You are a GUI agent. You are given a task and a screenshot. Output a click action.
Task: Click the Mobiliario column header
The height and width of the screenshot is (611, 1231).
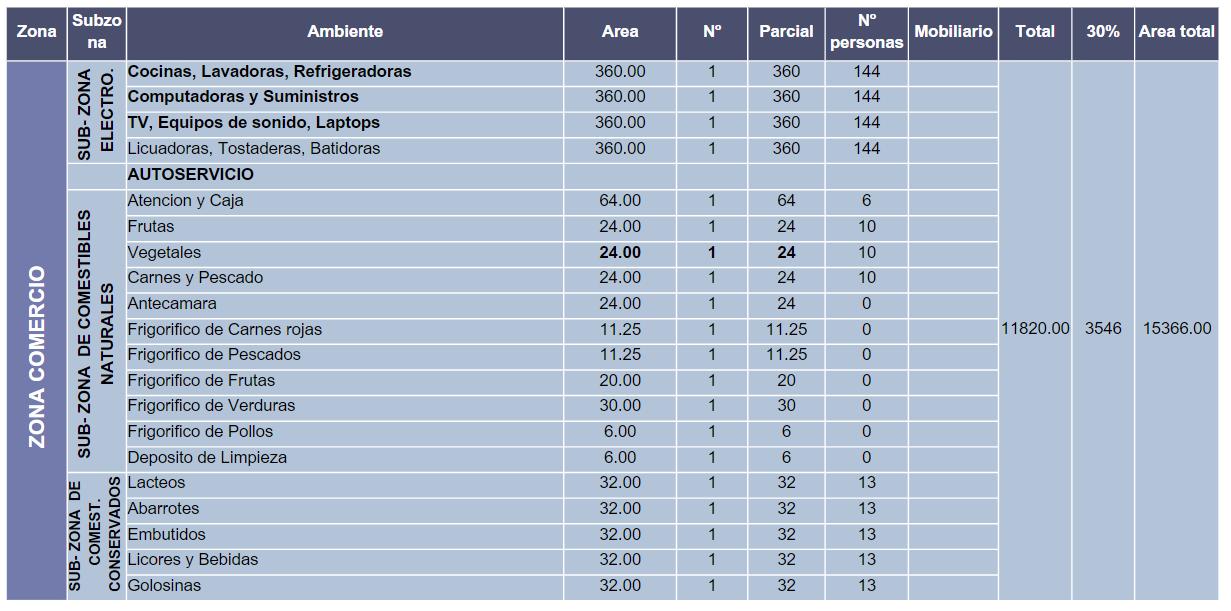[x=953, y=32]
